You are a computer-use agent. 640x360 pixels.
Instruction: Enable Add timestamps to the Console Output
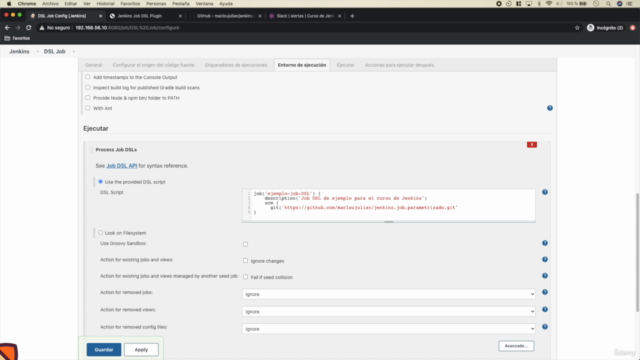(88, 77)
